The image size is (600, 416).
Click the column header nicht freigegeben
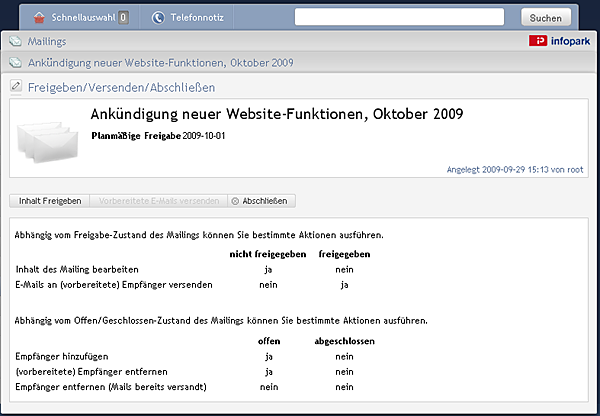pos(268,254)
